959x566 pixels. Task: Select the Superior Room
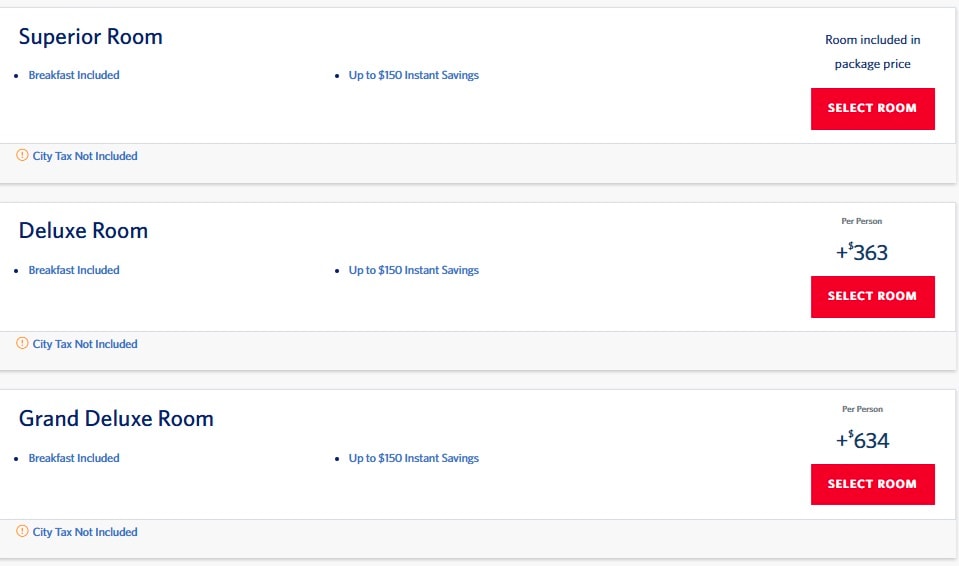tap(873, 109)
